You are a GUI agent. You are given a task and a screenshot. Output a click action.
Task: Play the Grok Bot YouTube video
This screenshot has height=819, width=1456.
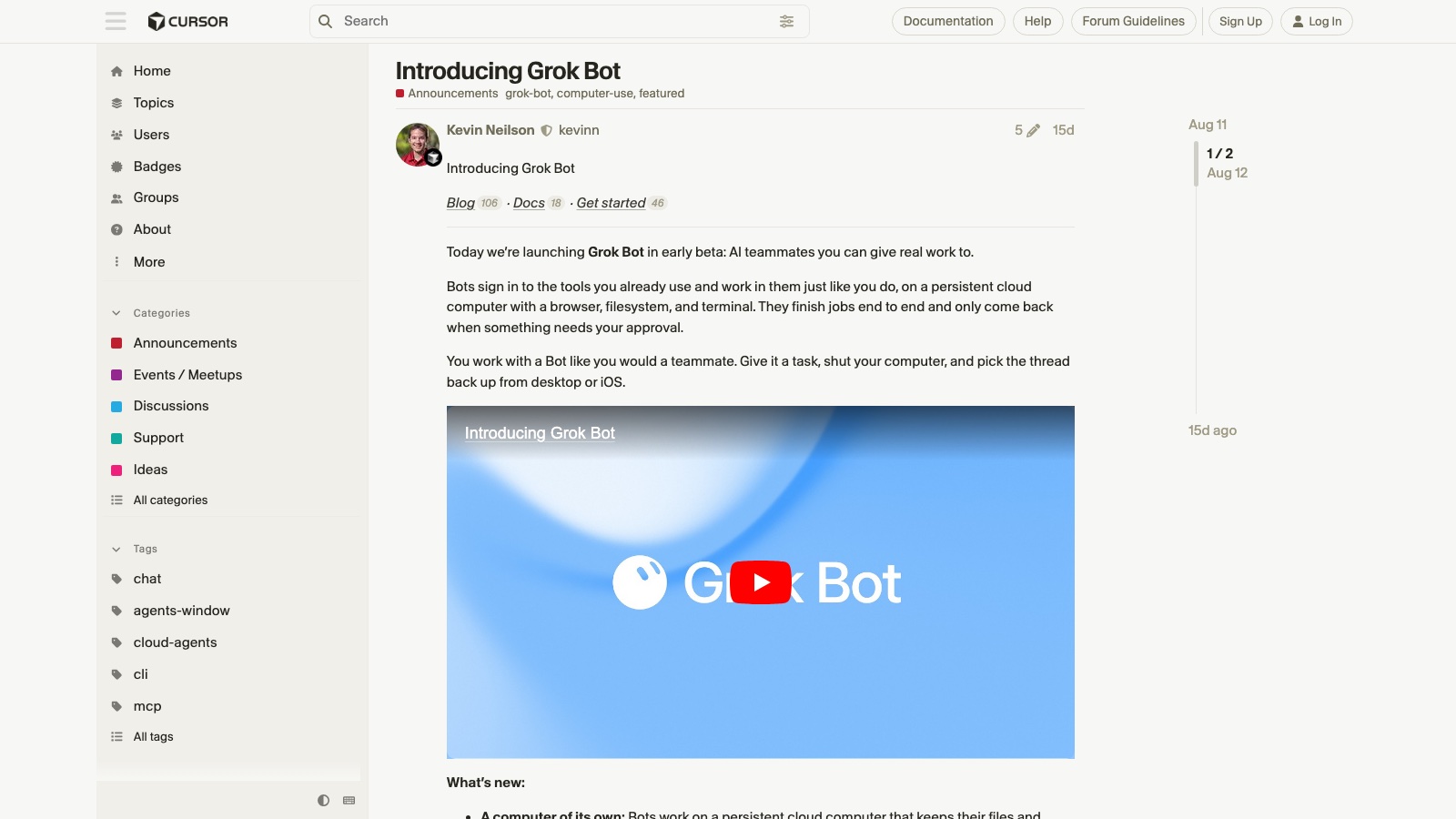(x=761, y=582)
